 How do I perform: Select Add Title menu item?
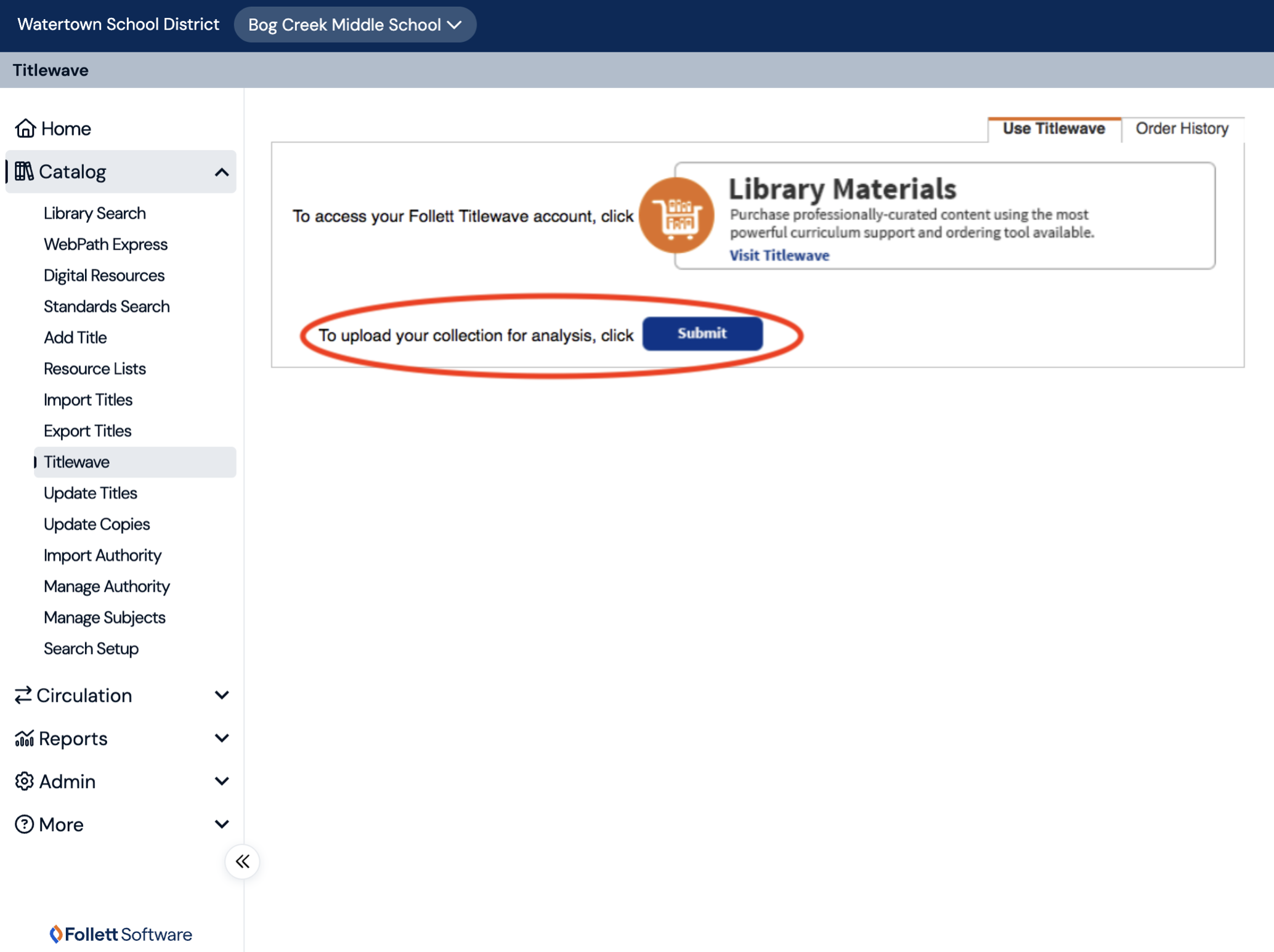[x=75, y=337]
